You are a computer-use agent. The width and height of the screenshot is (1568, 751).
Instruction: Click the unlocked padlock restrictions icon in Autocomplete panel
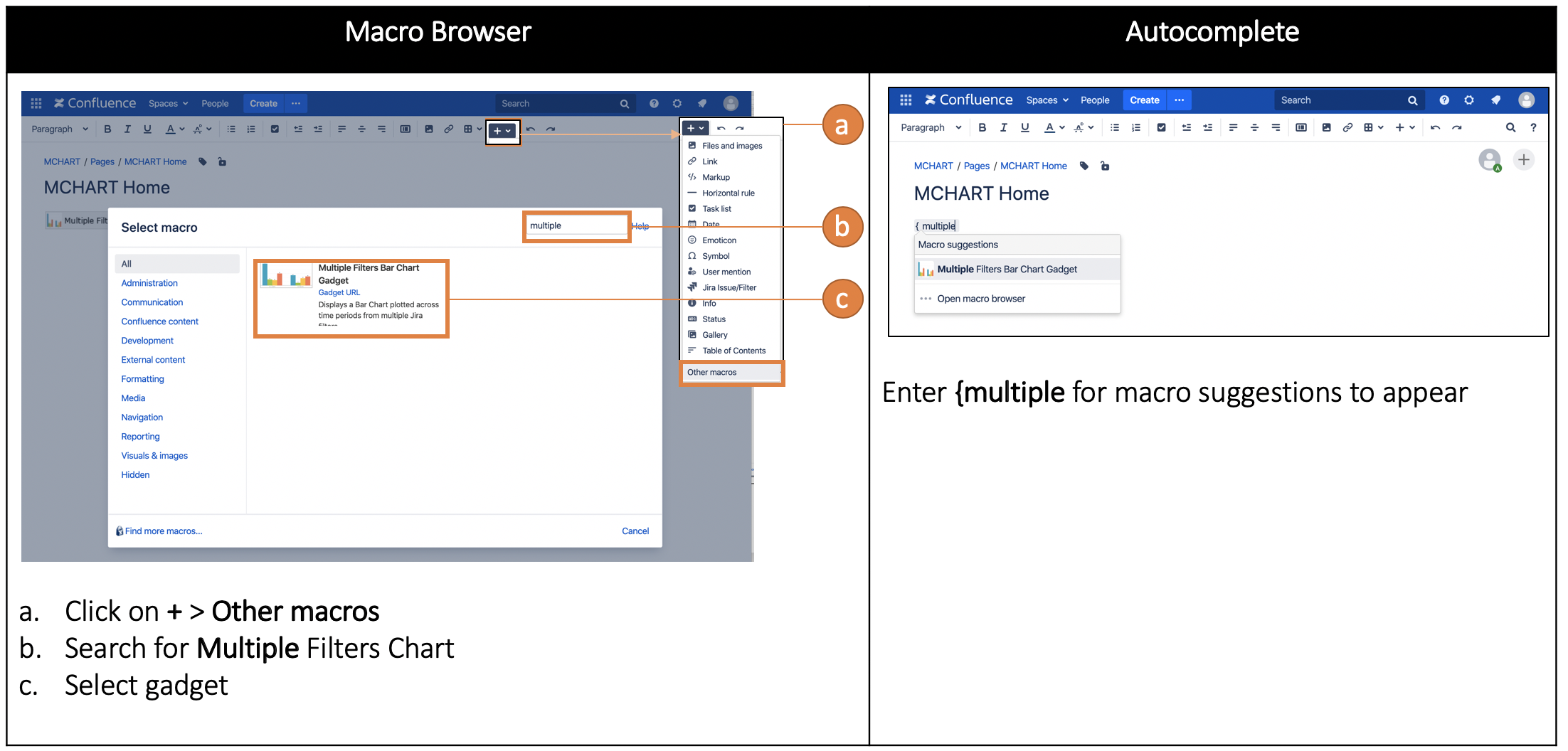[x=1105, y=166]
